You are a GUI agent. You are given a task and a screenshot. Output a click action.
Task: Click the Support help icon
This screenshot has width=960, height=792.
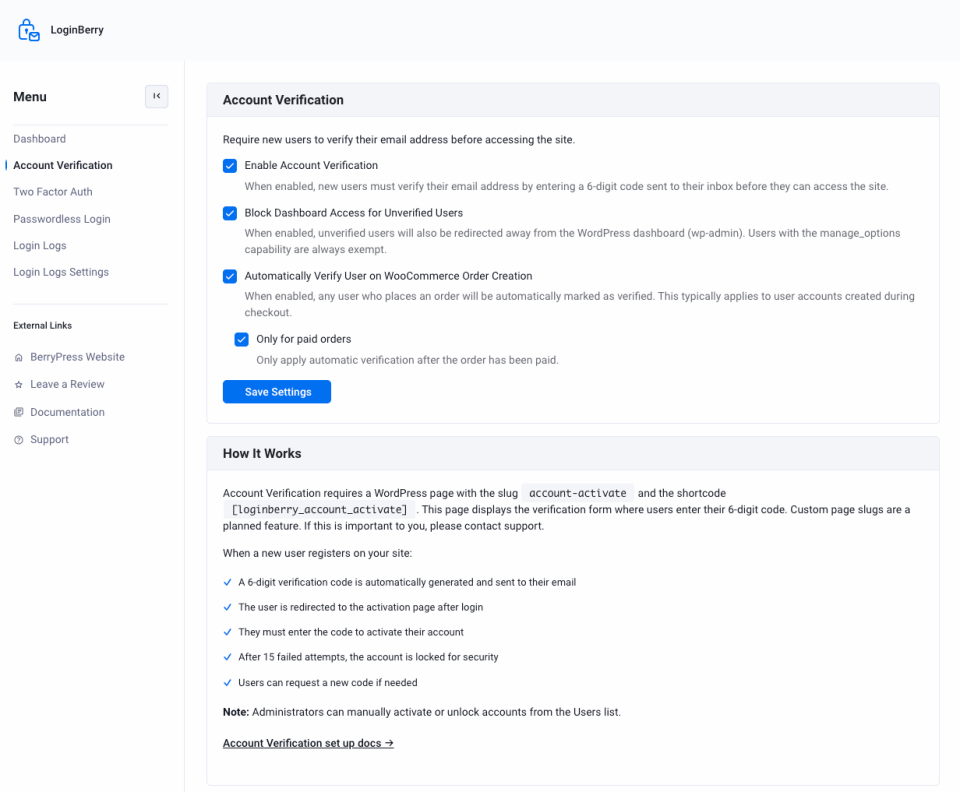(x=18, y=439)
